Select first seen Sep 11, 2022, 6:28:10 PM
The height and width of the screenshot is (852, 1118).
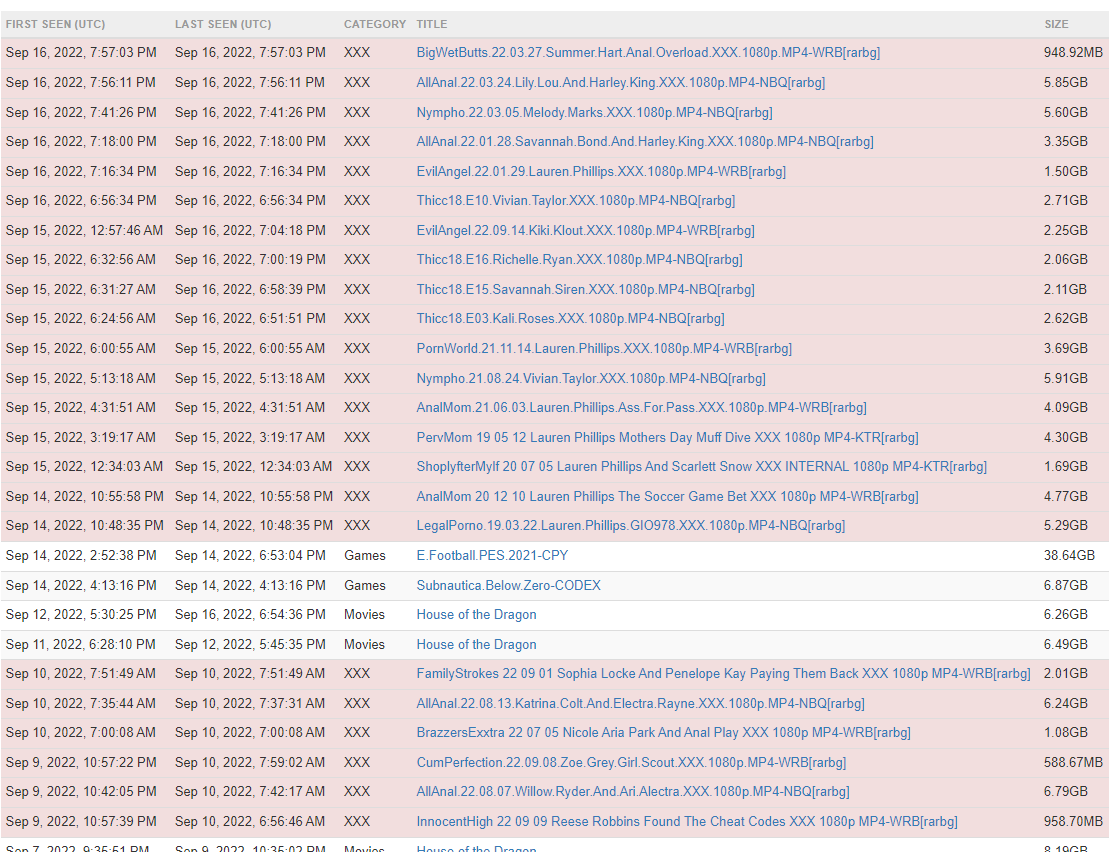coord(80,645)
